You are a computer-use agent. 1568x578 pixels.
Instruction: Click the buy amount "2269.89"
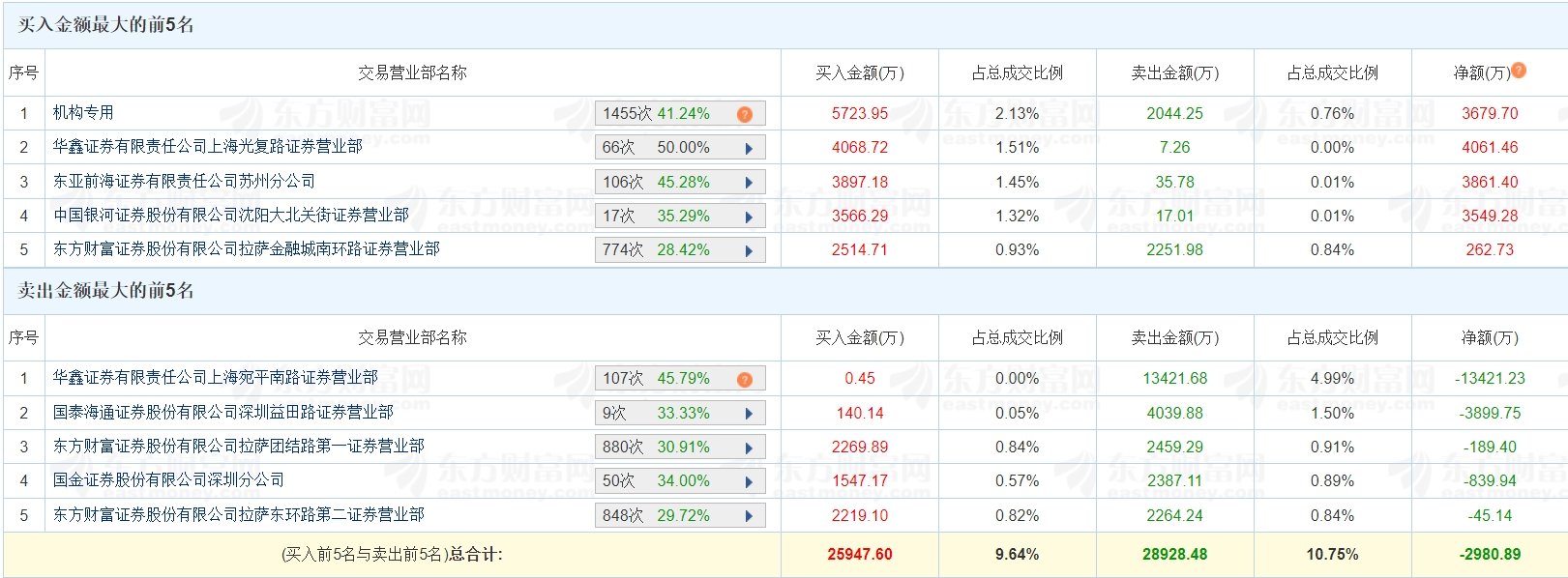click(860, 448)
